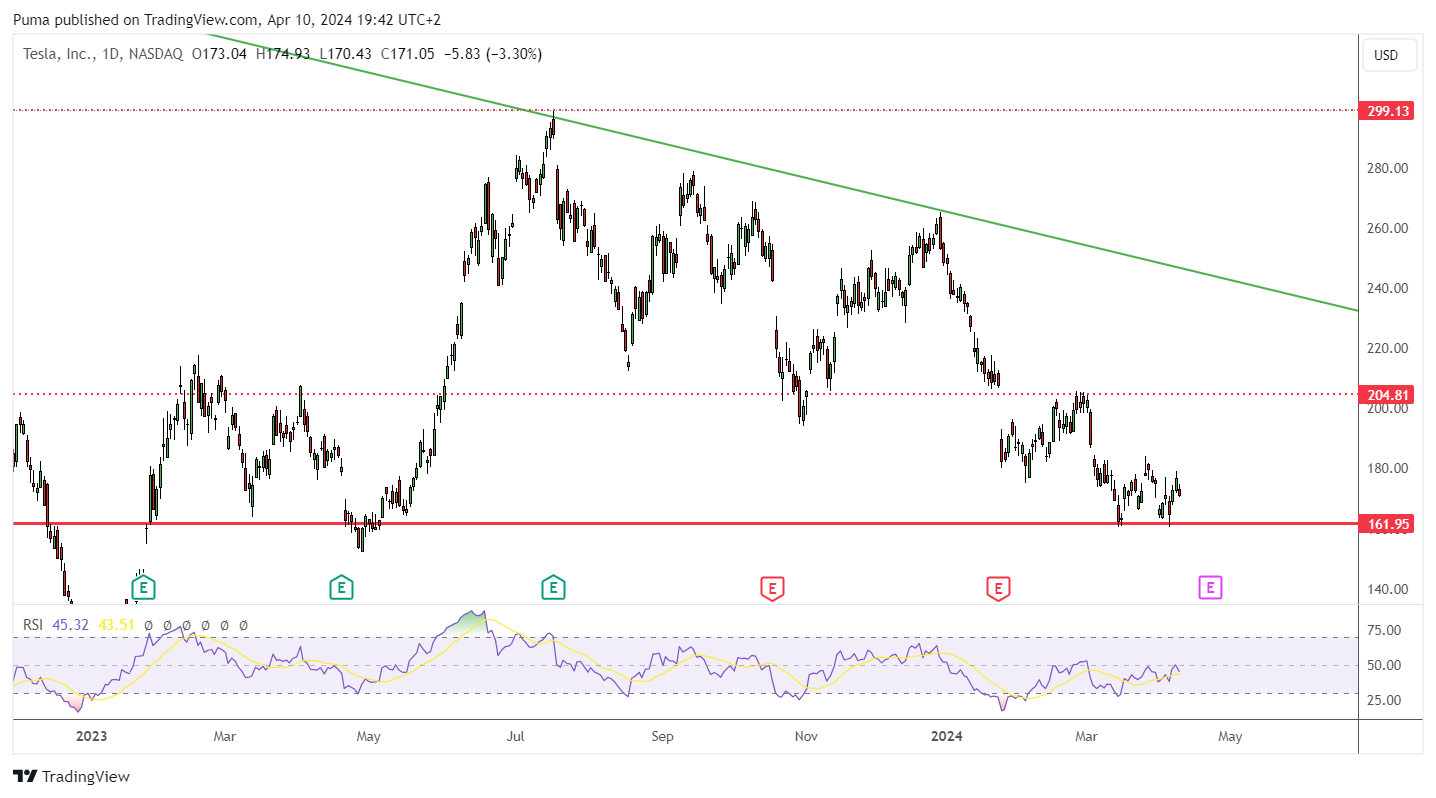The height and width of the screenshot is (798, 1436).
Task: Click the yellow RSI average value 43.51
Action: pyautogui.click(x=116, y=625)
